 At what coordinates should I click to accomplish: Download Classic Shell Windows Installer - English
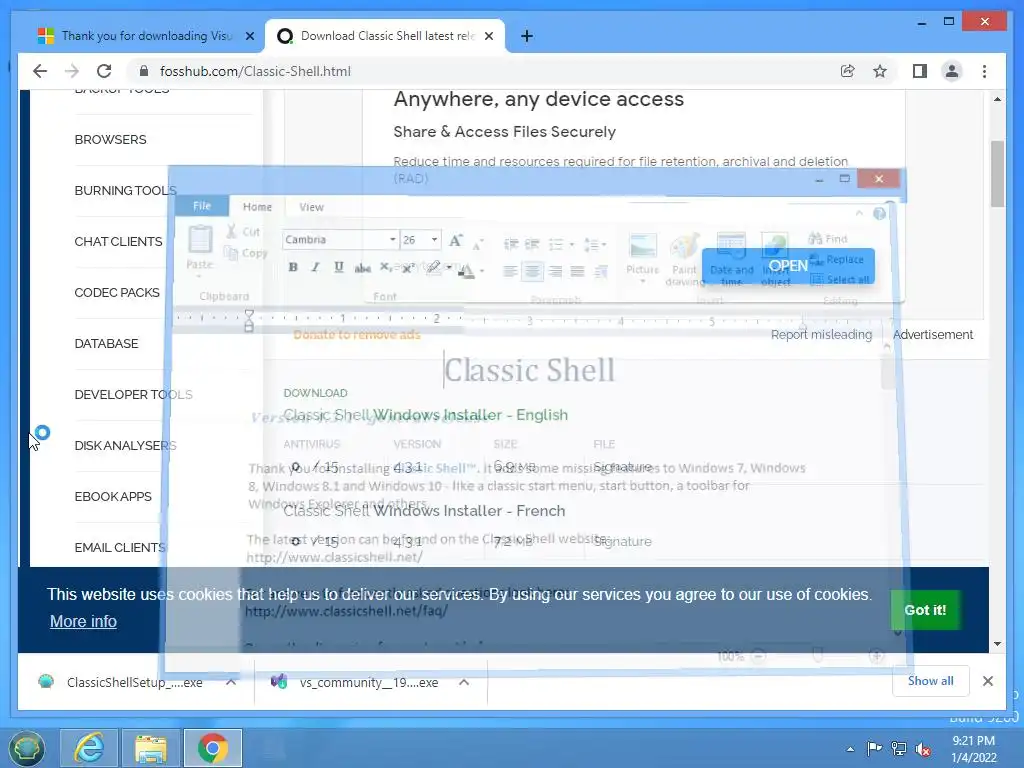point(425,415)
